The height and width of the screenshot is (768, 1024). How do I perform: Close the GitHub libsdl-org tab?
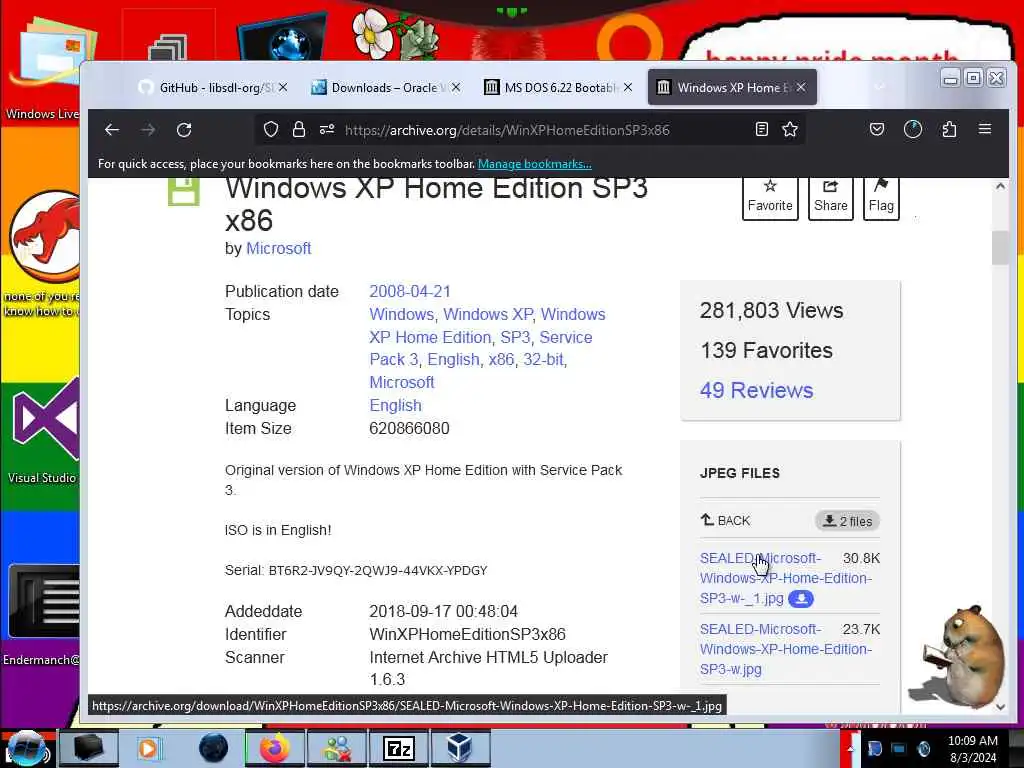click(x=283, y=87)
